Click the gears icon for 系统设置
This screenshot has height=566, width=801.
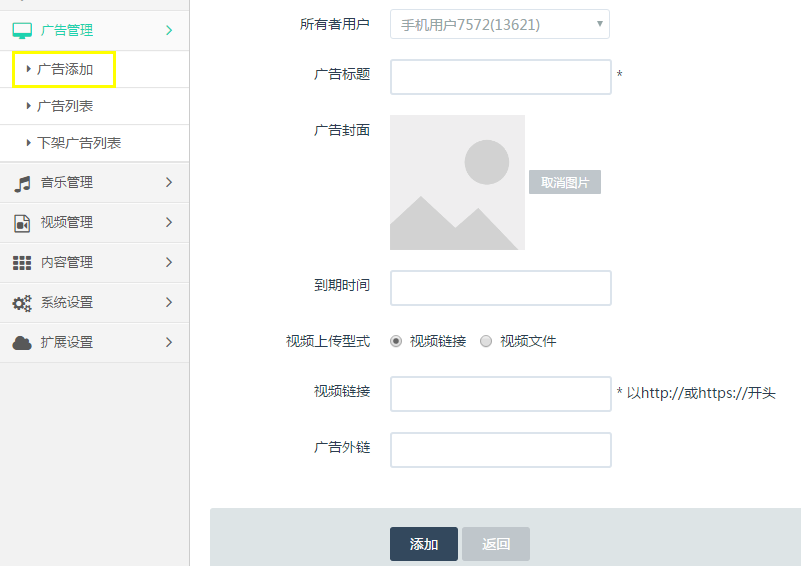click(x=22, y=303)
